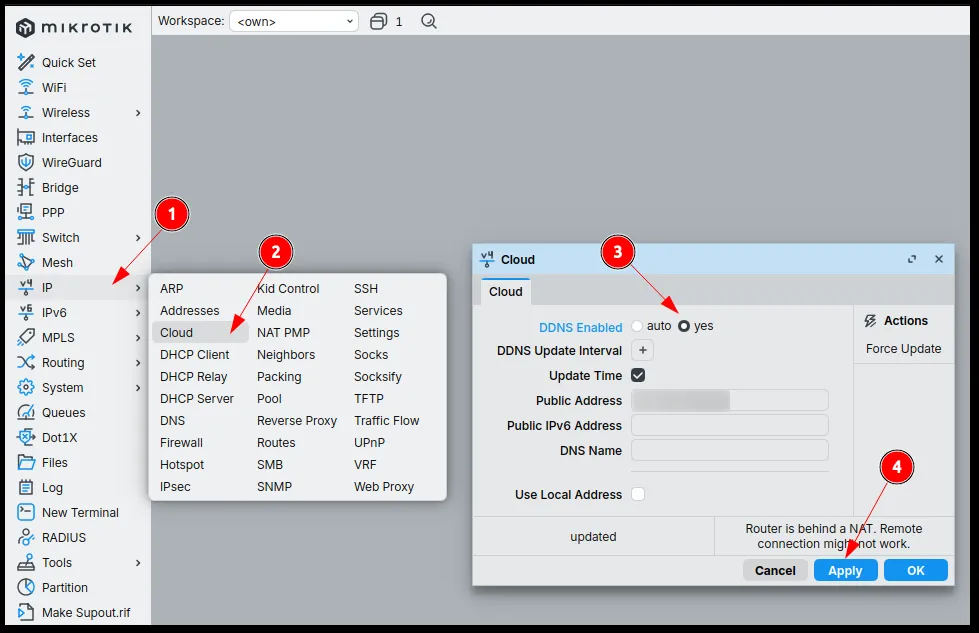The width and height of the screenshot is (979, 633).
Task: Open Services in the IP submenu
Action: point(378,310)
